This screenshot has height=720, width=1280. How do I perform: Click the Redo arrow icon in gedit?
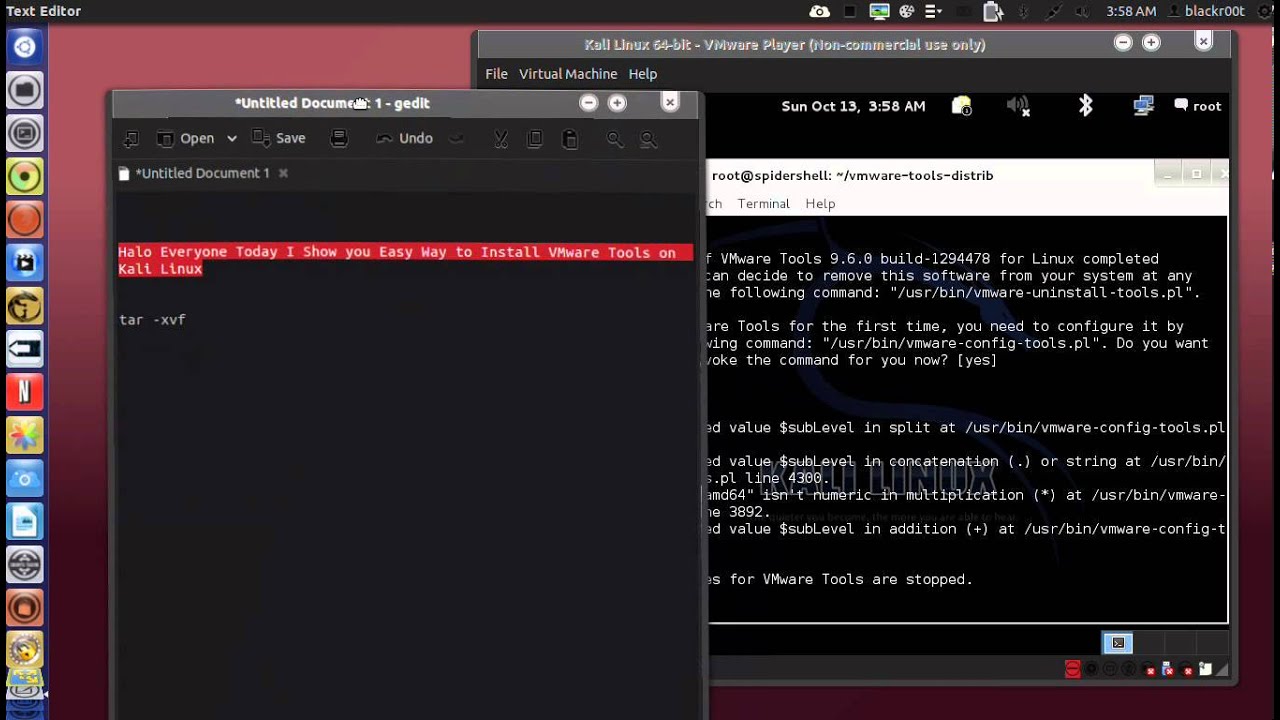coord(457,139)
